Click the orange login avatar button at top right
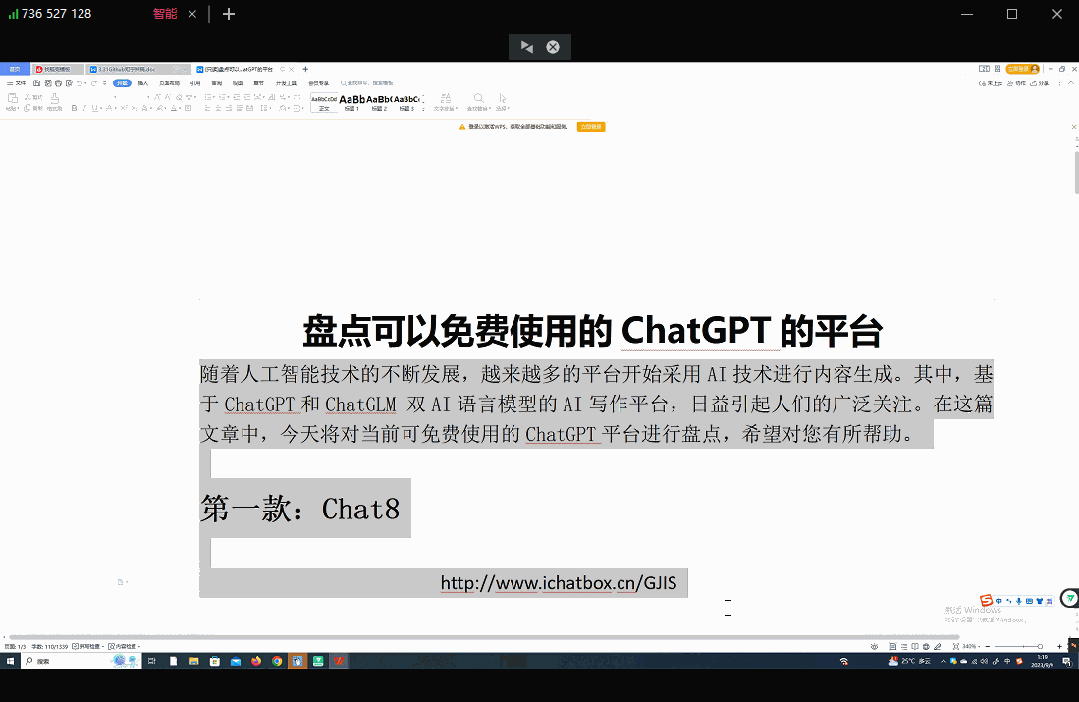The height and width of the screenshot is (702, 1079). (1023, 69)
